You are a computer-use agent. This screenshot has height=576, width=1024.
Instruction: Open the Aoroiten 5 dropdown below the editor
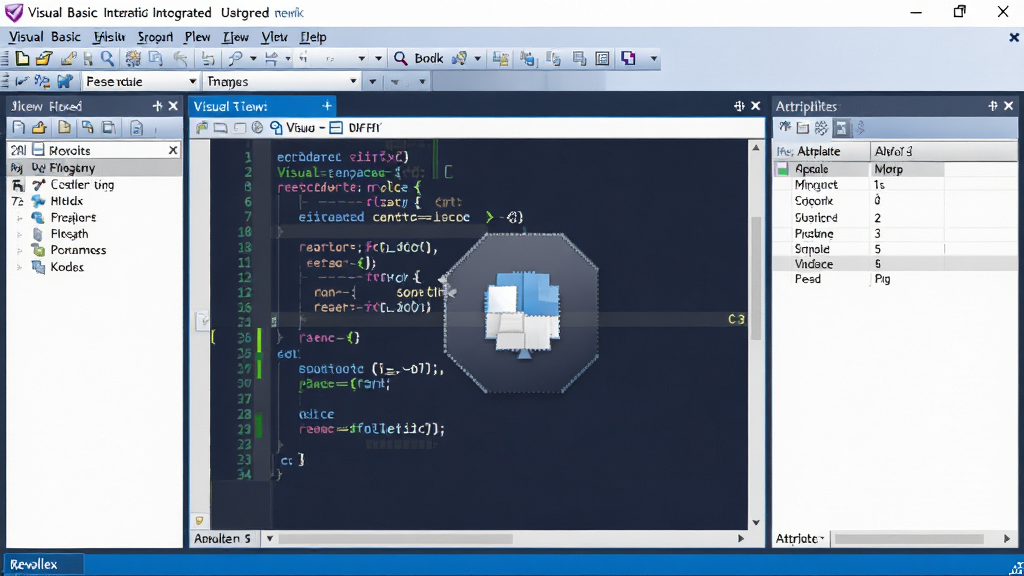tap(270, 539)
